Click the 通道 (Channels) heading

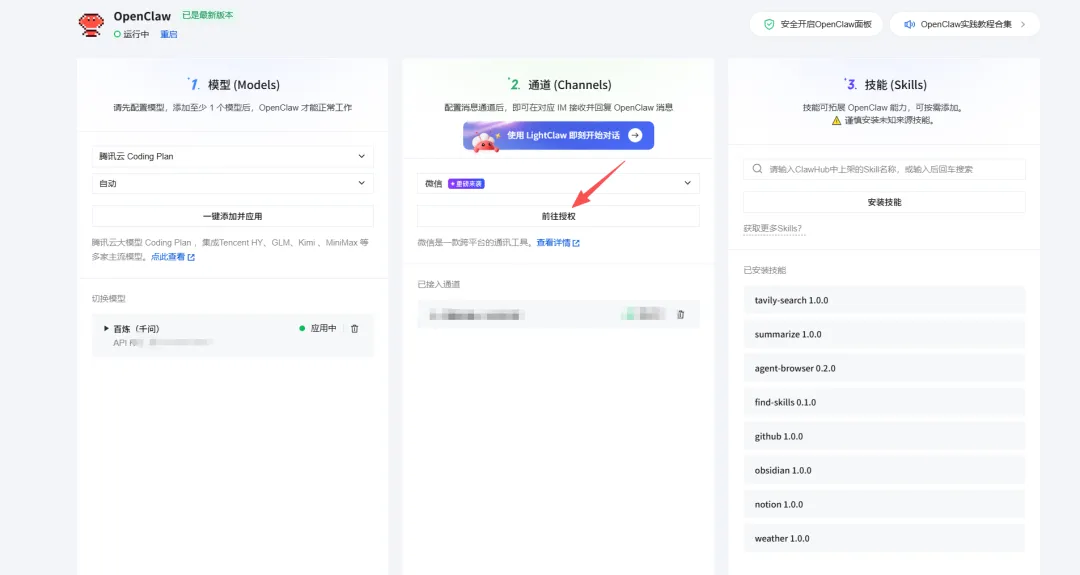pyautogui.click(x=570, y=85)
